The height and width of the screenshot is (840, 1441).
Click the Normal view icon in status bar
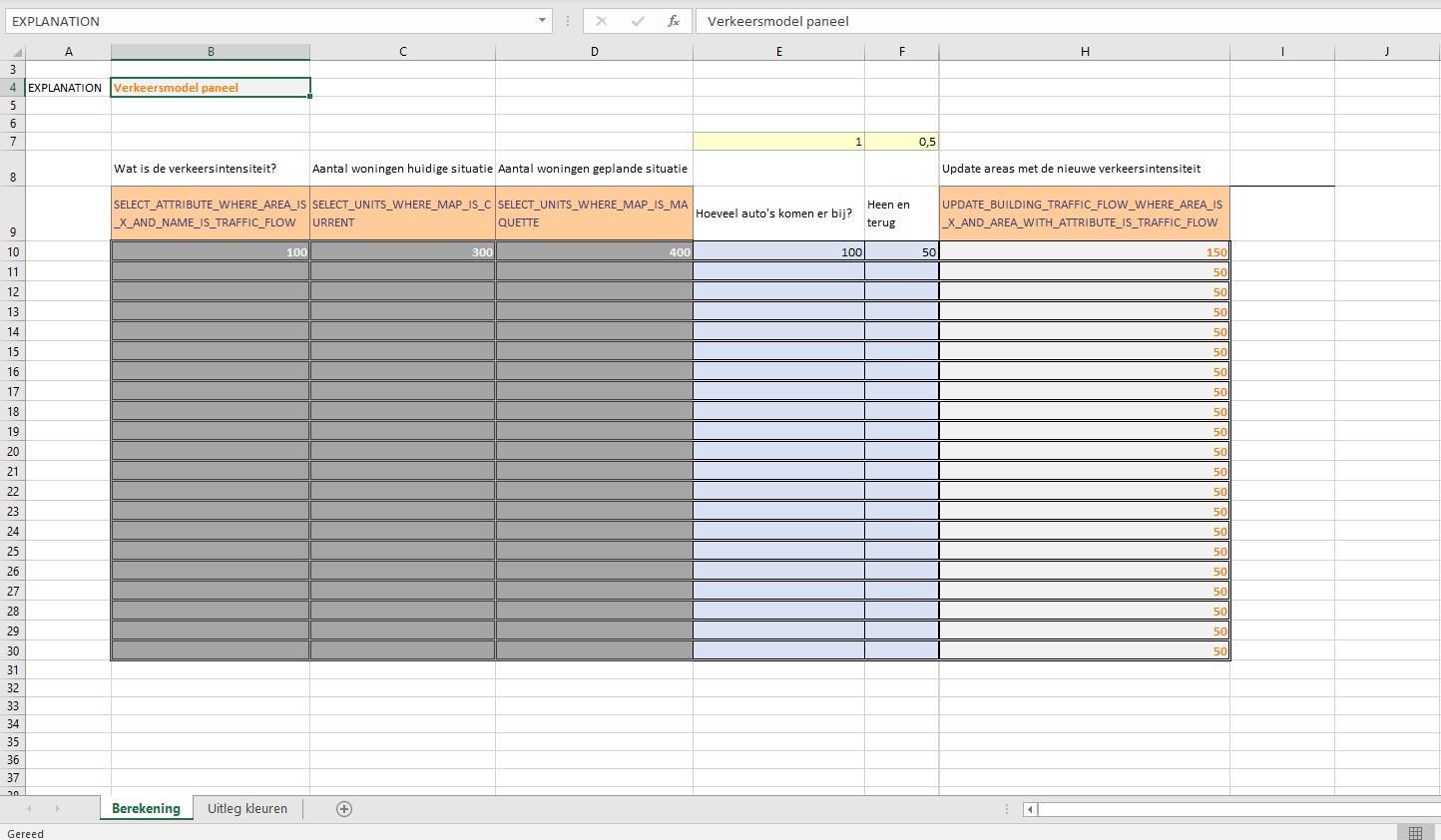click(x=1415, y=833)
